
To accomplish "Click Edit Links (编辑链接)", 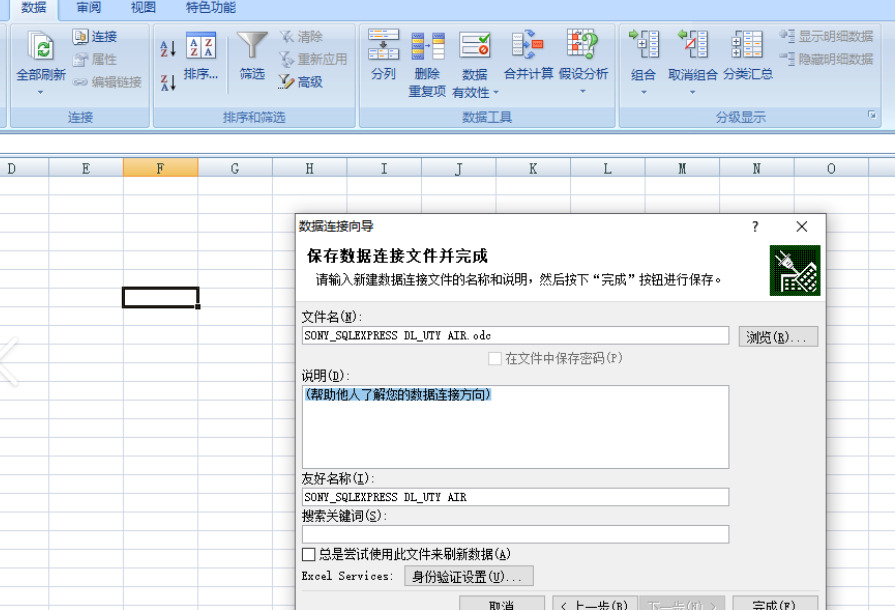I will pyautogui.click(x=107, y=82).
